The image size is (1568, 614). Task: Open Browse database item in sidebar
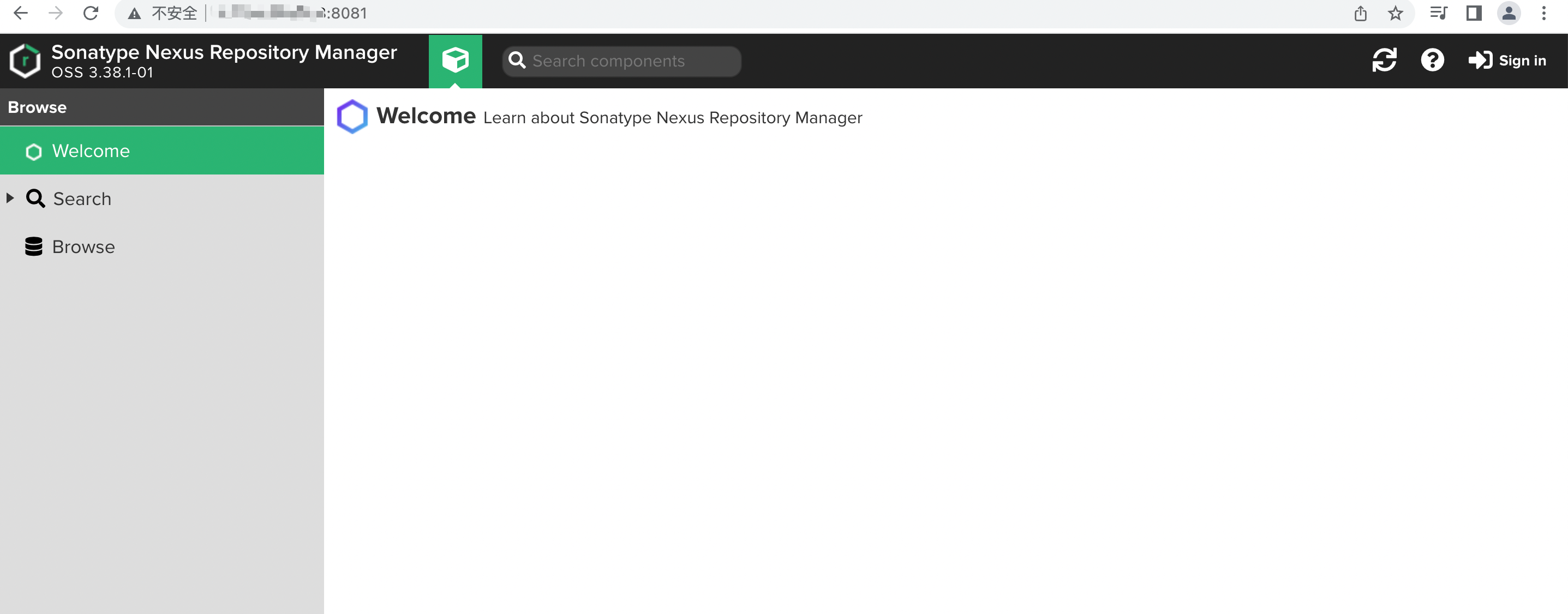pos(162,247)
